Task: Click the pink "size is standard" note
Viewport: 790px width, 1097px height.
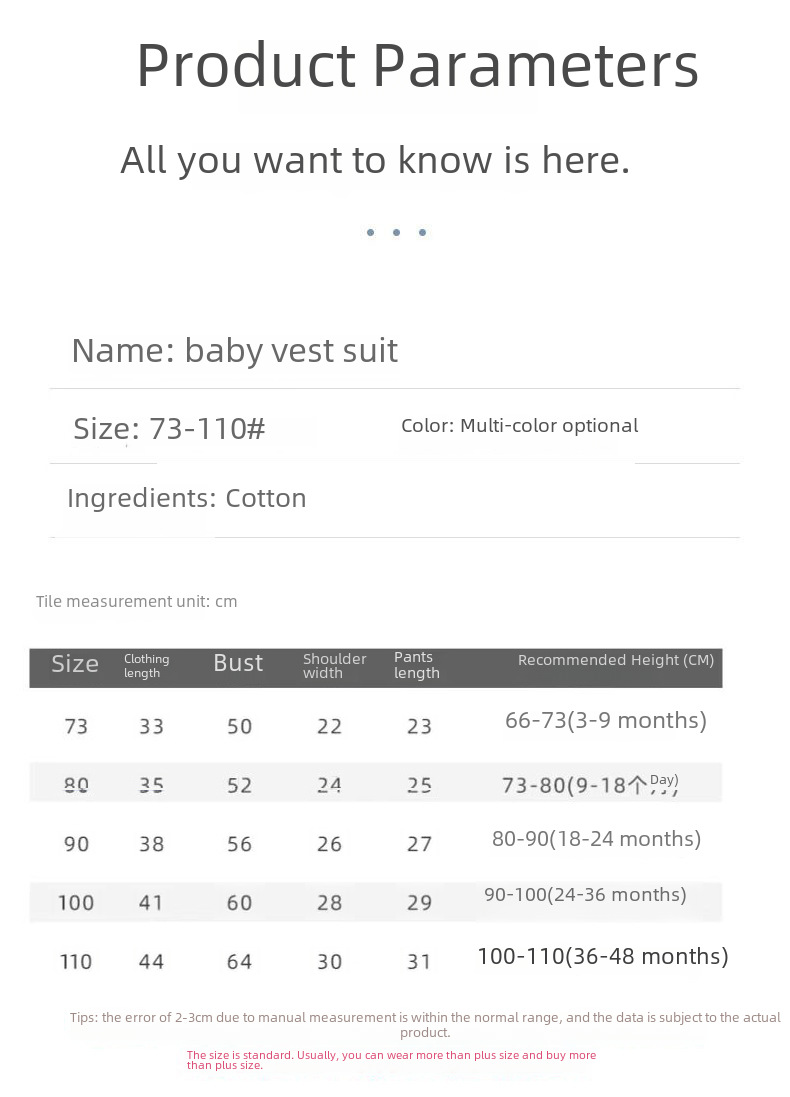Action: point(391,1060)
